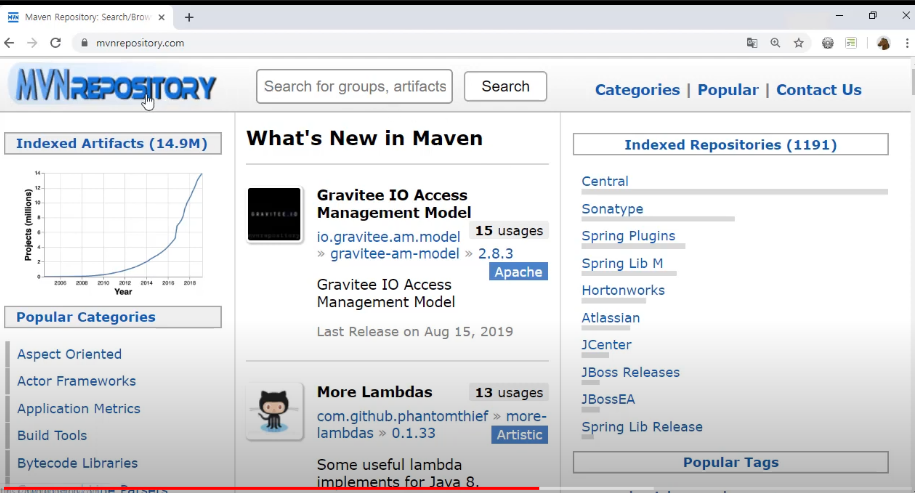Click the Last Release on Aug 15, 2019 text
The height and width of the screenshot is (493, 915).
click(415, 331)
